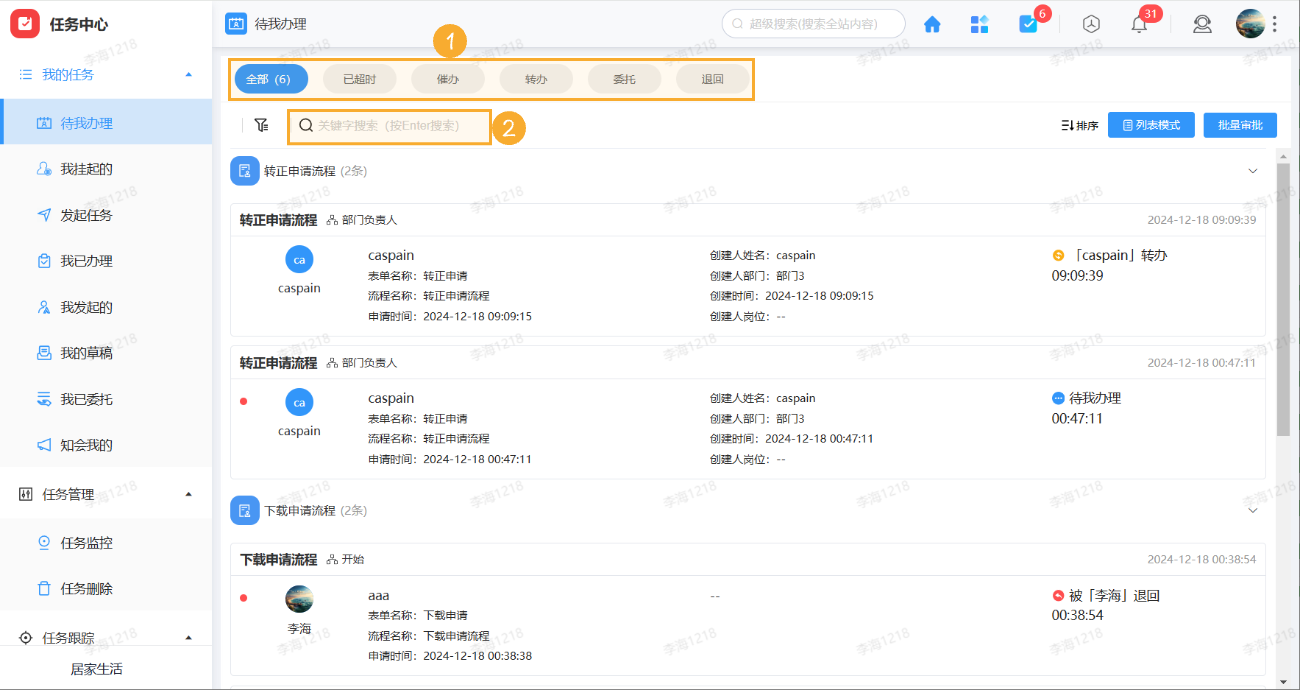The width and height of the screenshot is (1300, 690).
Task: Select the 已超时 filter tab
Action: pyautogui.click(x=359, y=79)
